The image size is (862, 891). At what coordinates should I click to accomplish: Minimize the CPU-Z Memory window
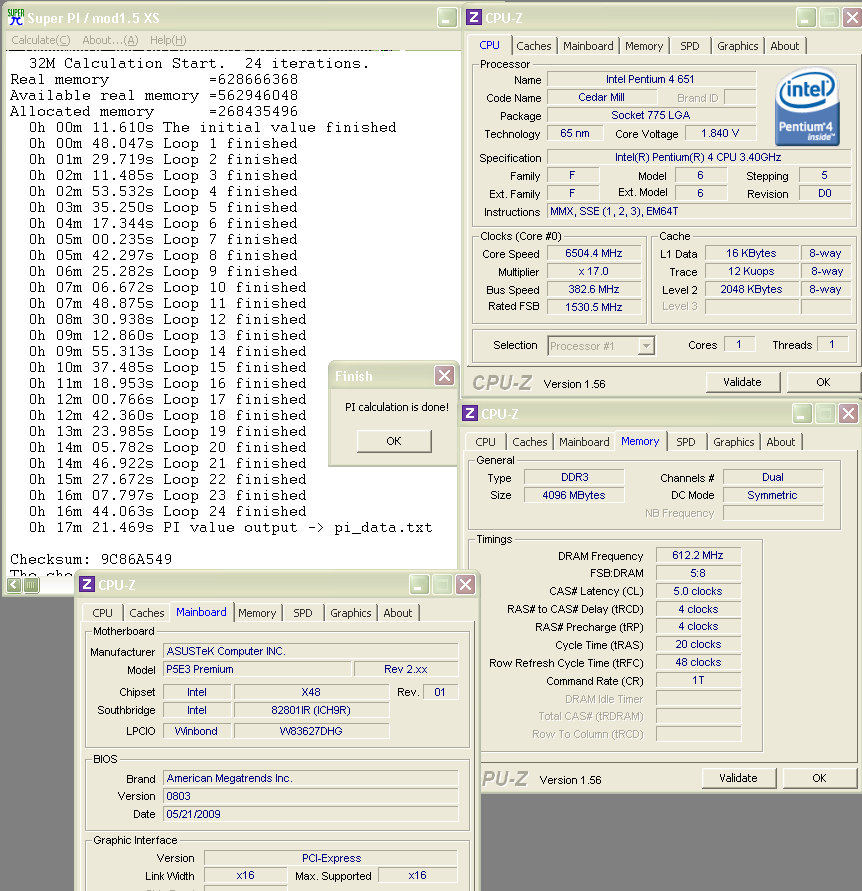point(801,414)
